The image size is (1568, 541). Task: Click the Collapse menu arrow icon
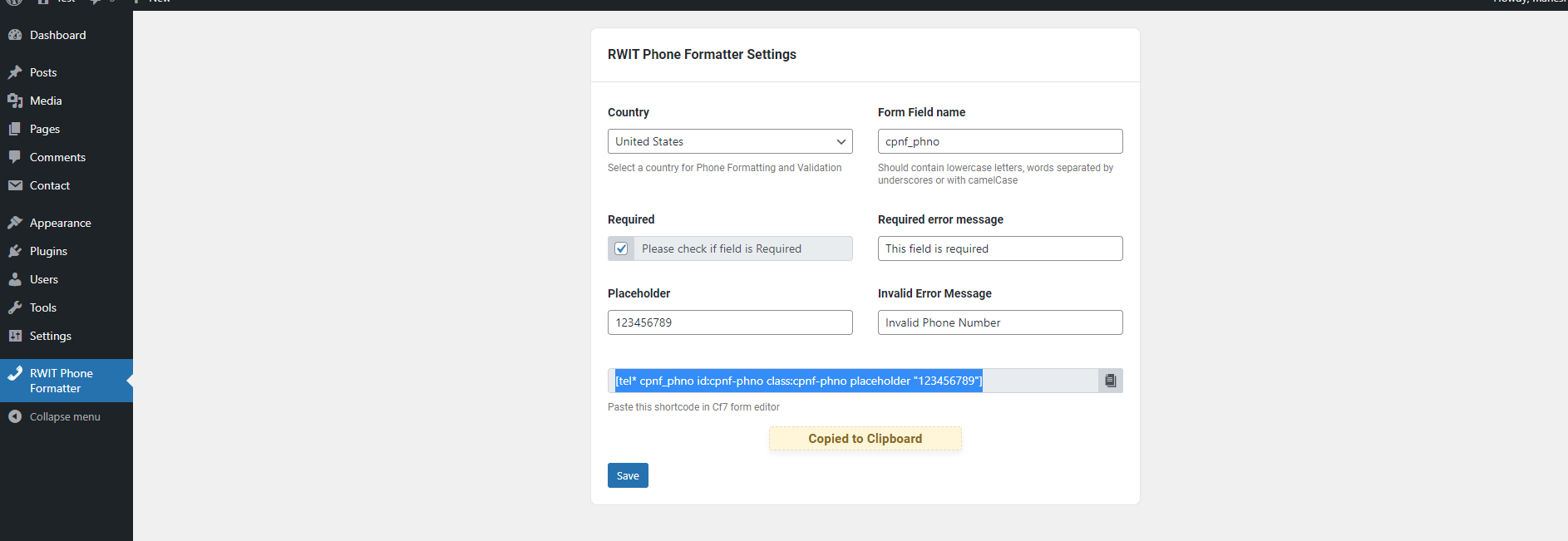(x=15, y=416)
